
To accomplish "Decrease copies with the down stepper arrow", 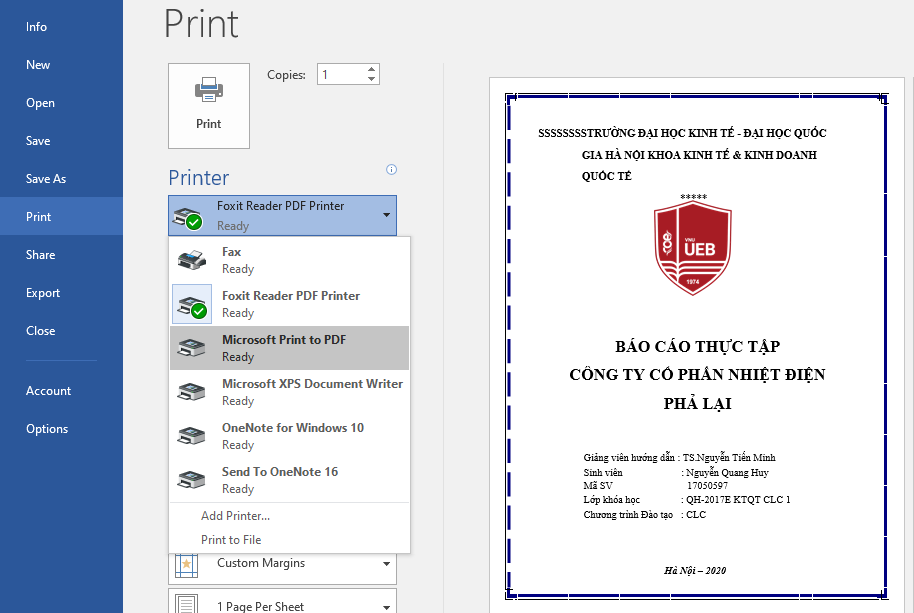I will tap(371, 79).
